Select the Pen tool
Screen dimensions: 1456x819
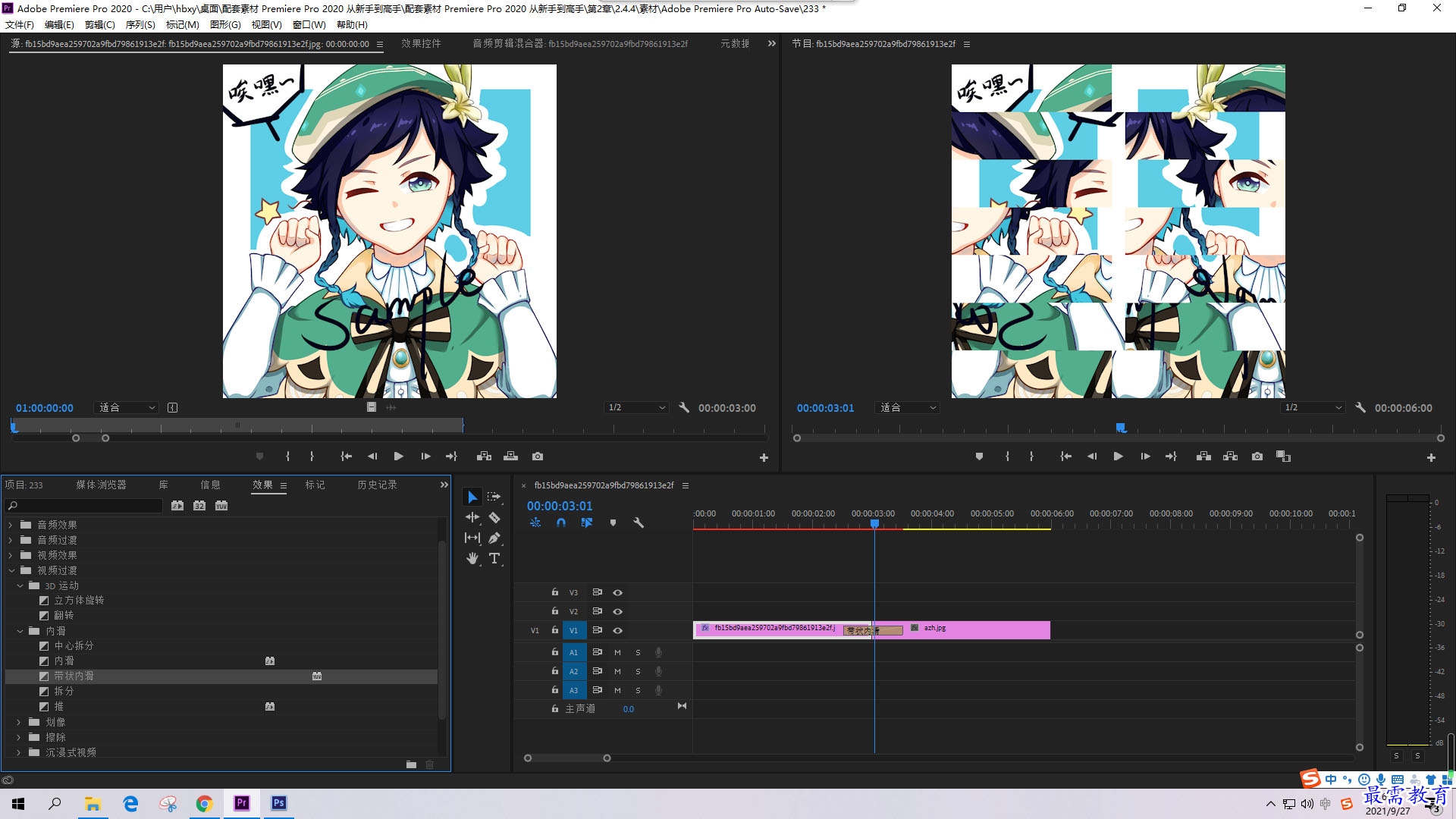point(494,538)
